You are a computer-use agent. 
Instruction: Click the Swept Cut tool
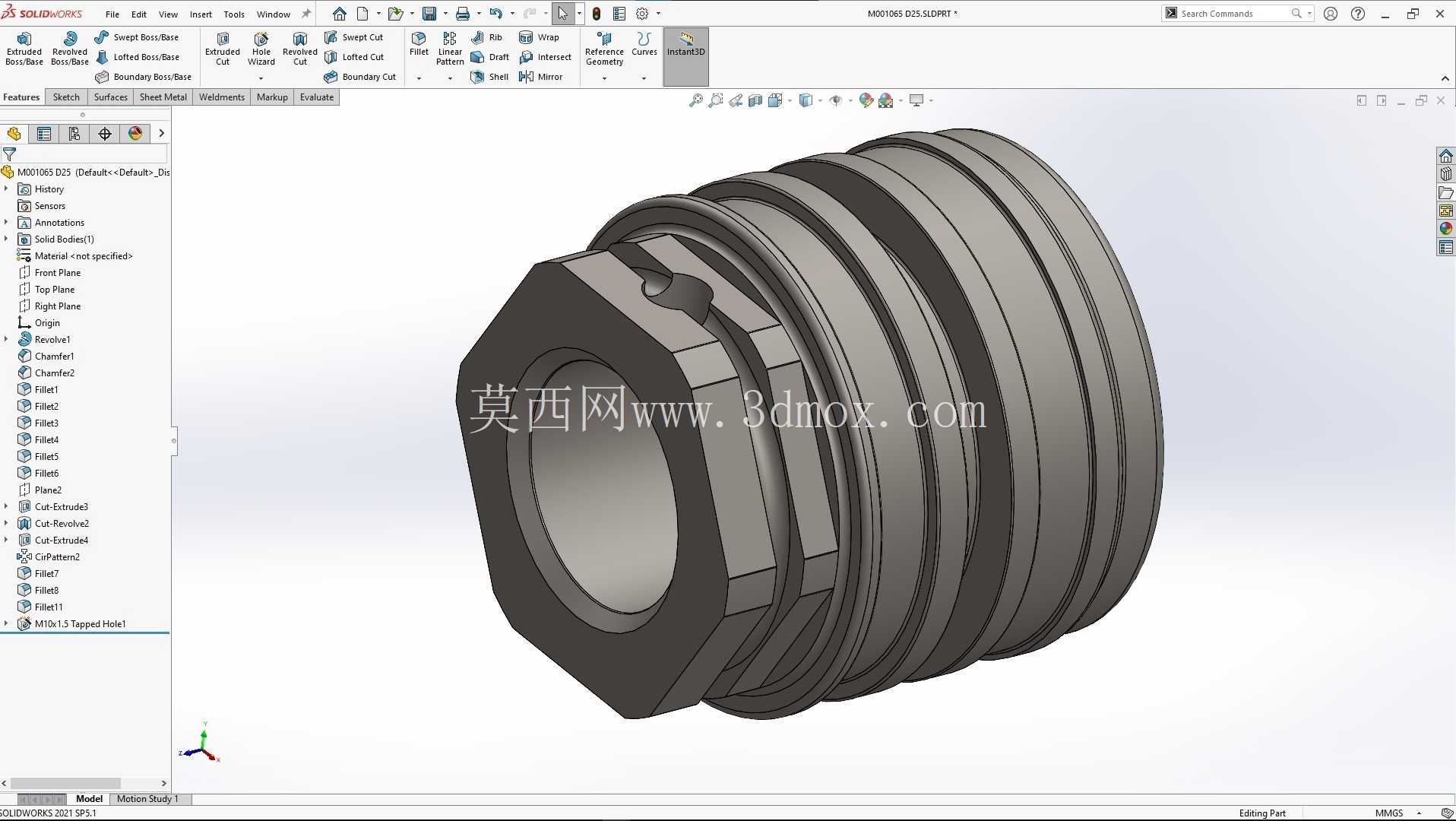click(x=354, y=37)
